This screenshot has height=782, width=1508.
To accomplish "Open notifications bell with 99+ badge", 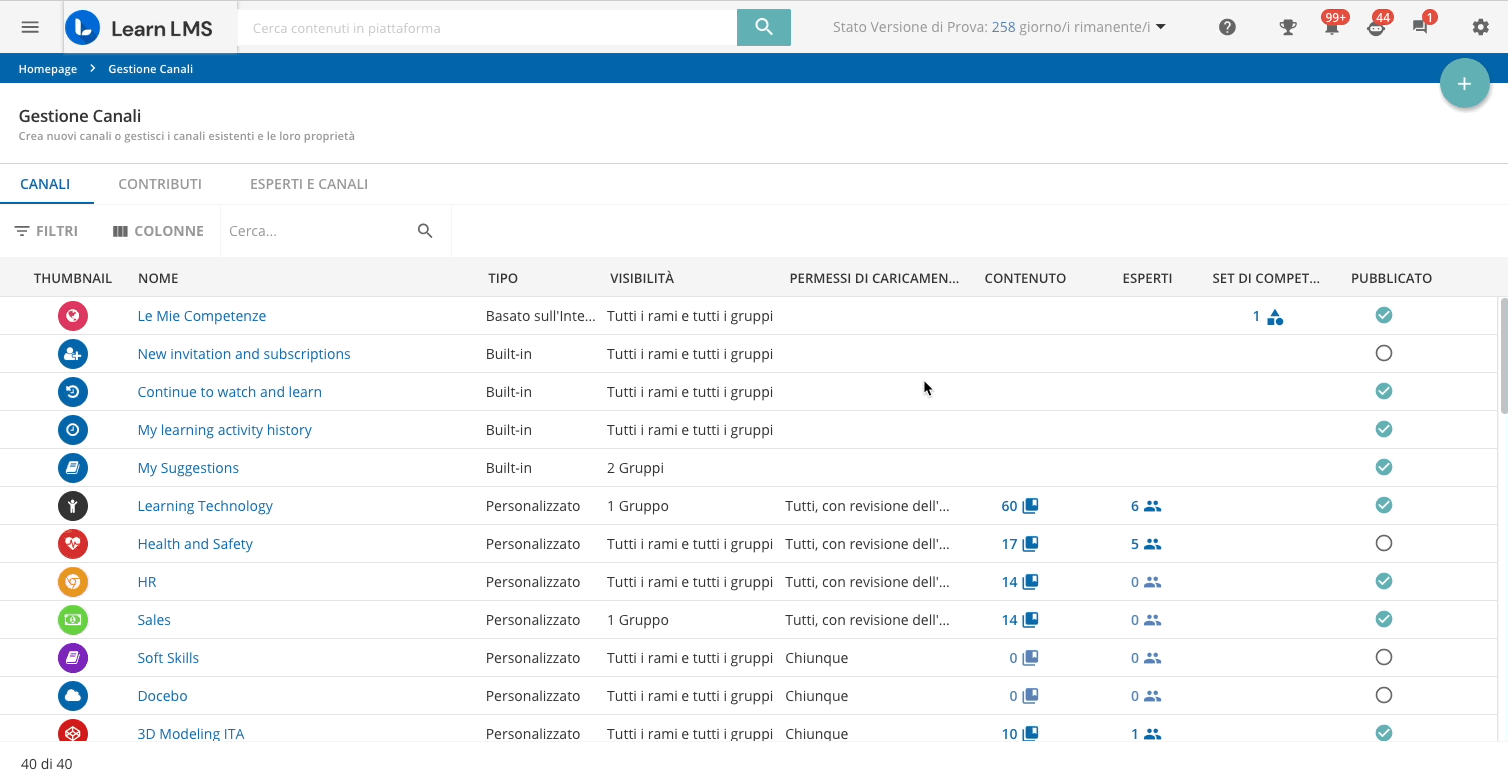I will pos(1332,27).
